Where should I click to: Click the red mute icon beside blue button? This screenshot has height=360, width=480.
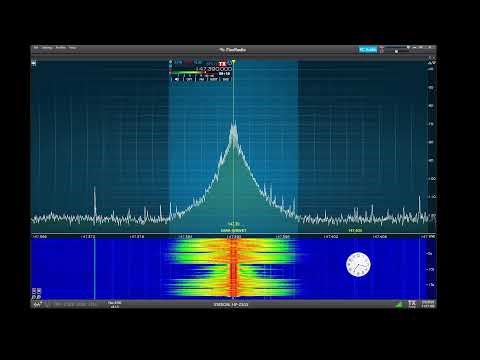pos(382,50)
